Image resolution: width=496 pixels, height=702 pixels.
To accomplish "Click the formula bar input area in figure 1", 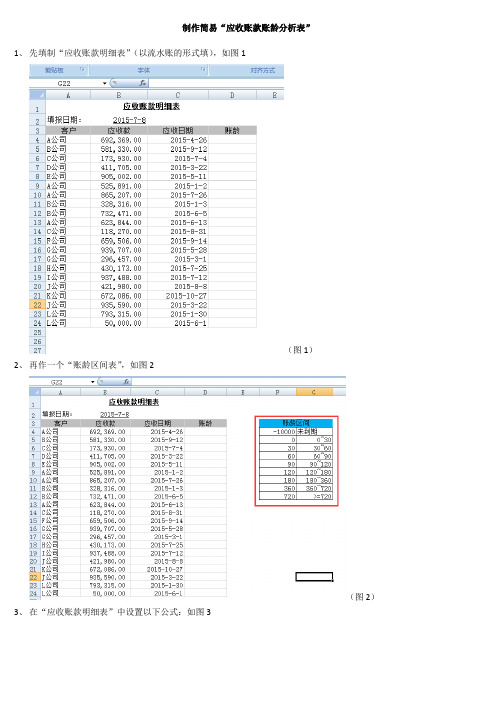I will (x=216, y=83).
